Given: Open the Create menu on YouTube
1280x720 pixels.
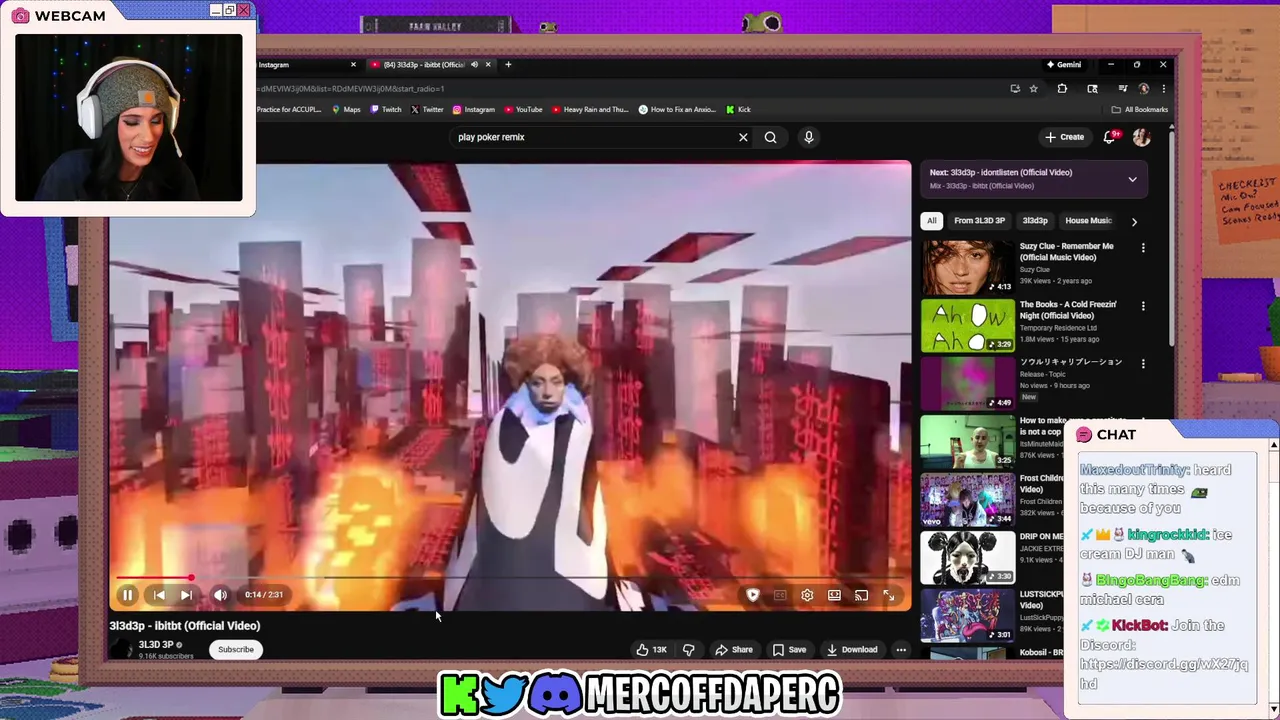Looking at the screenshot, I should click(1065, 137).
